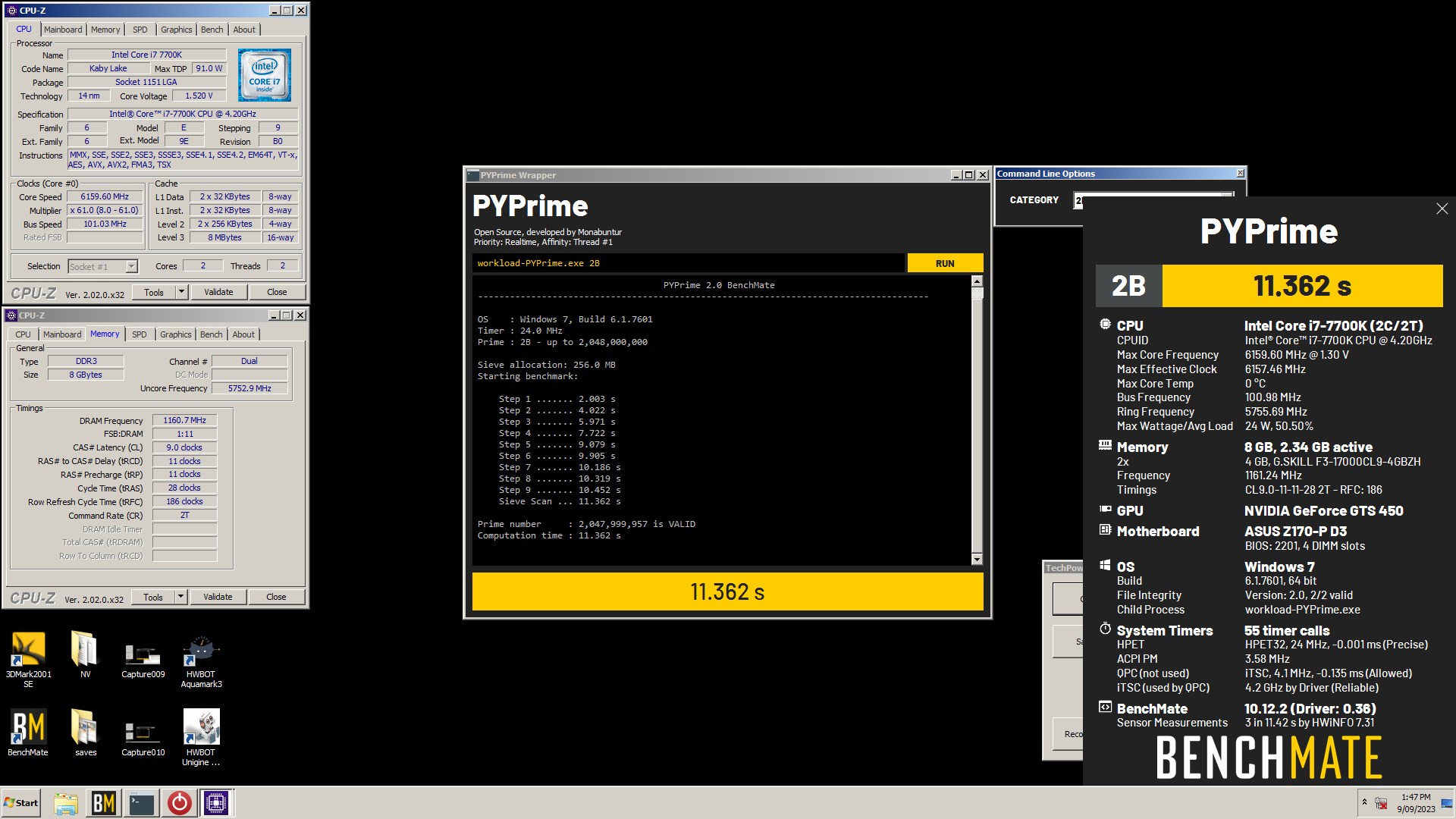Switch to CPU tab in lower CPU-Z
This screenshot has width=1456, height=819.
[24, 334]
